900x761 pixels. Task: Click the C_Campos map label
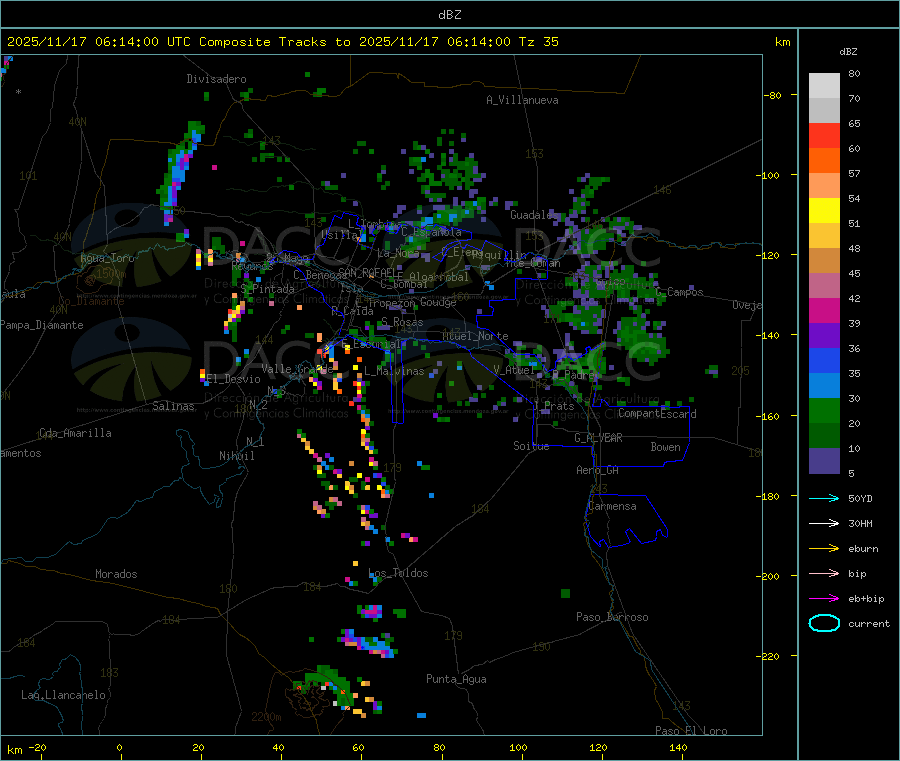[679, 292]
